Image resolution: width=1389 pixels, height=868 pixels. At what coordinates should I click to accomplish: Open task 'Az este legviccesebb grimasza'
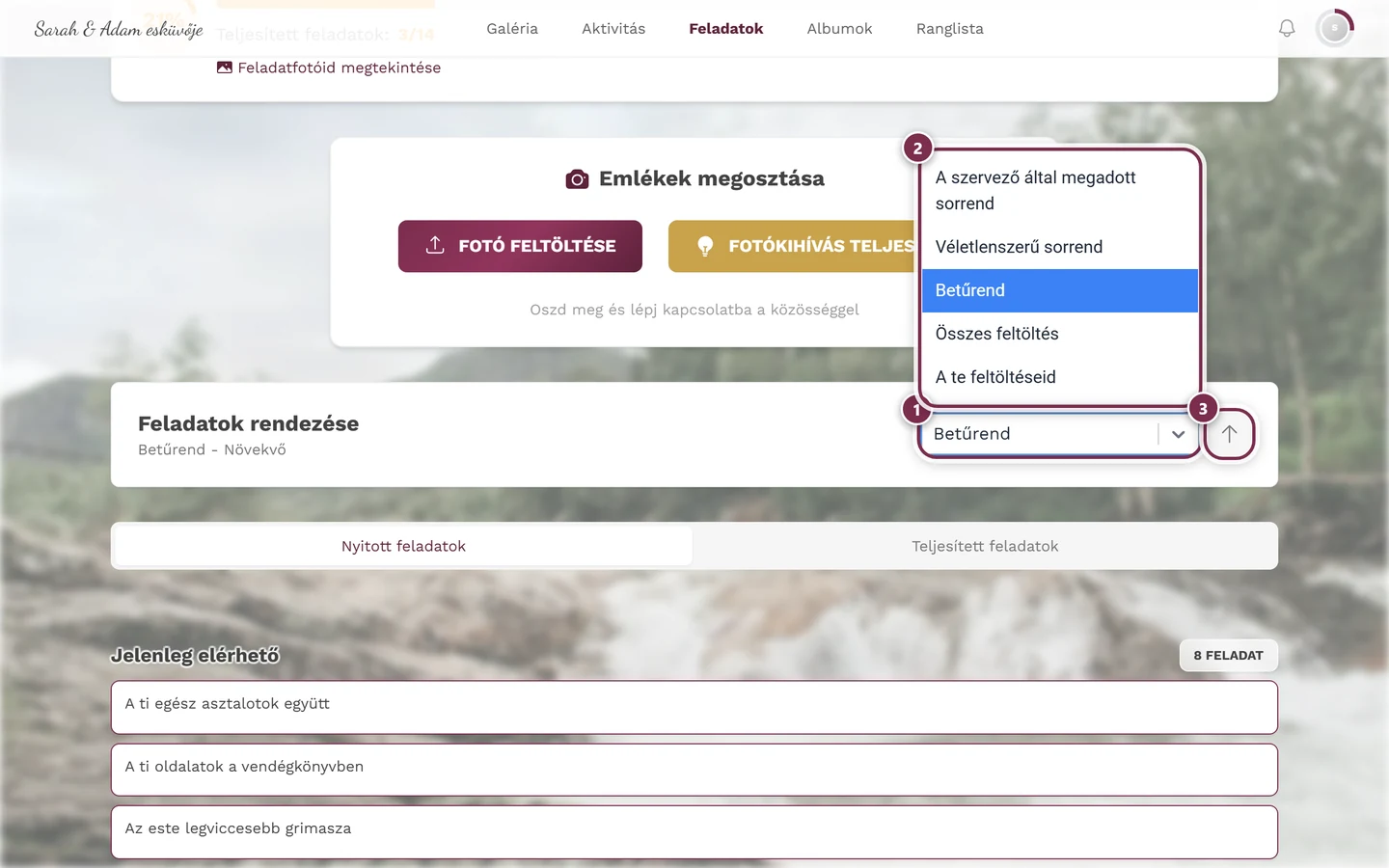point(694,831)
